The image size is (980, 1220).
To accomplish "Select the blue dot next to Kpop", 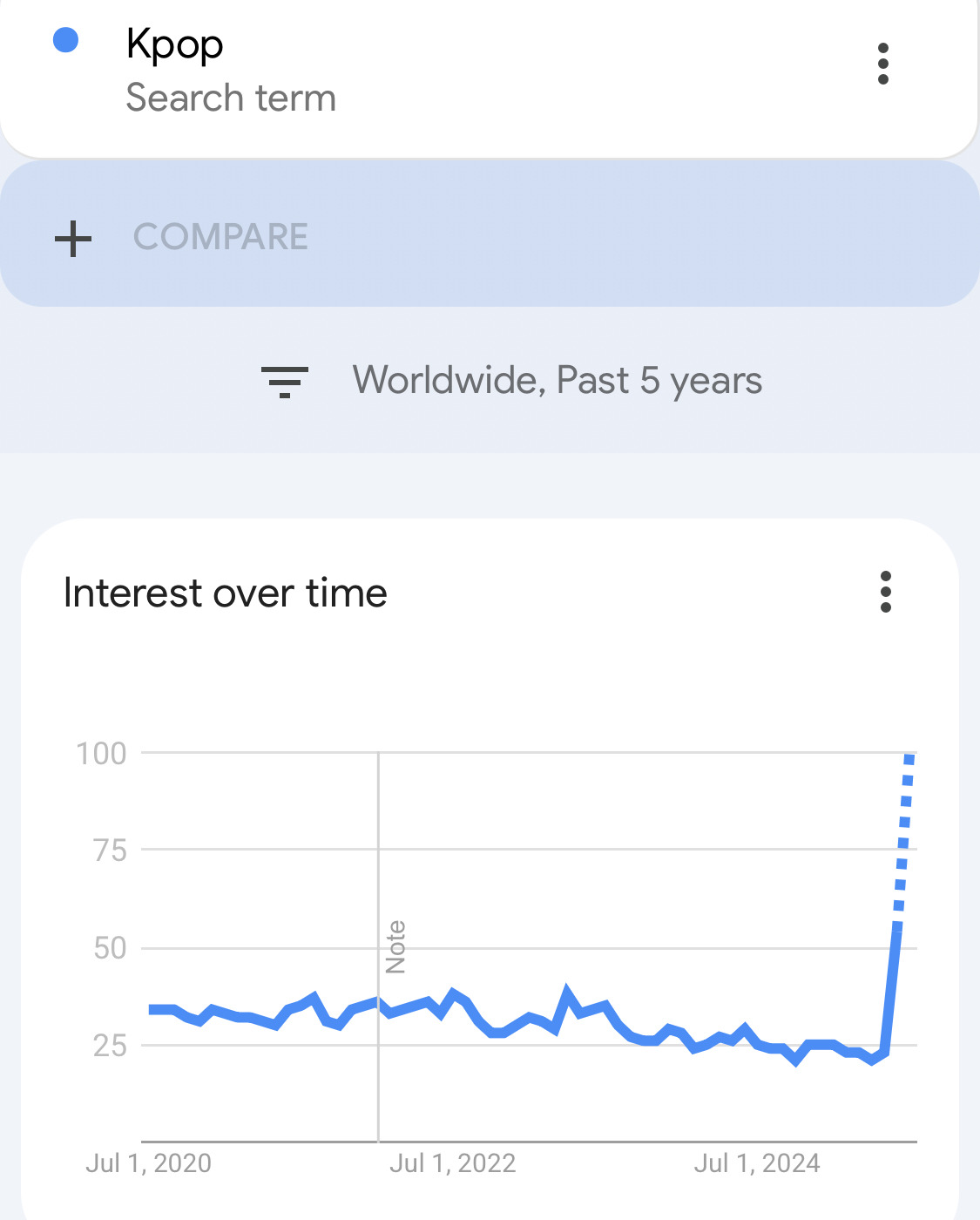I will click(x=66, y=40).
